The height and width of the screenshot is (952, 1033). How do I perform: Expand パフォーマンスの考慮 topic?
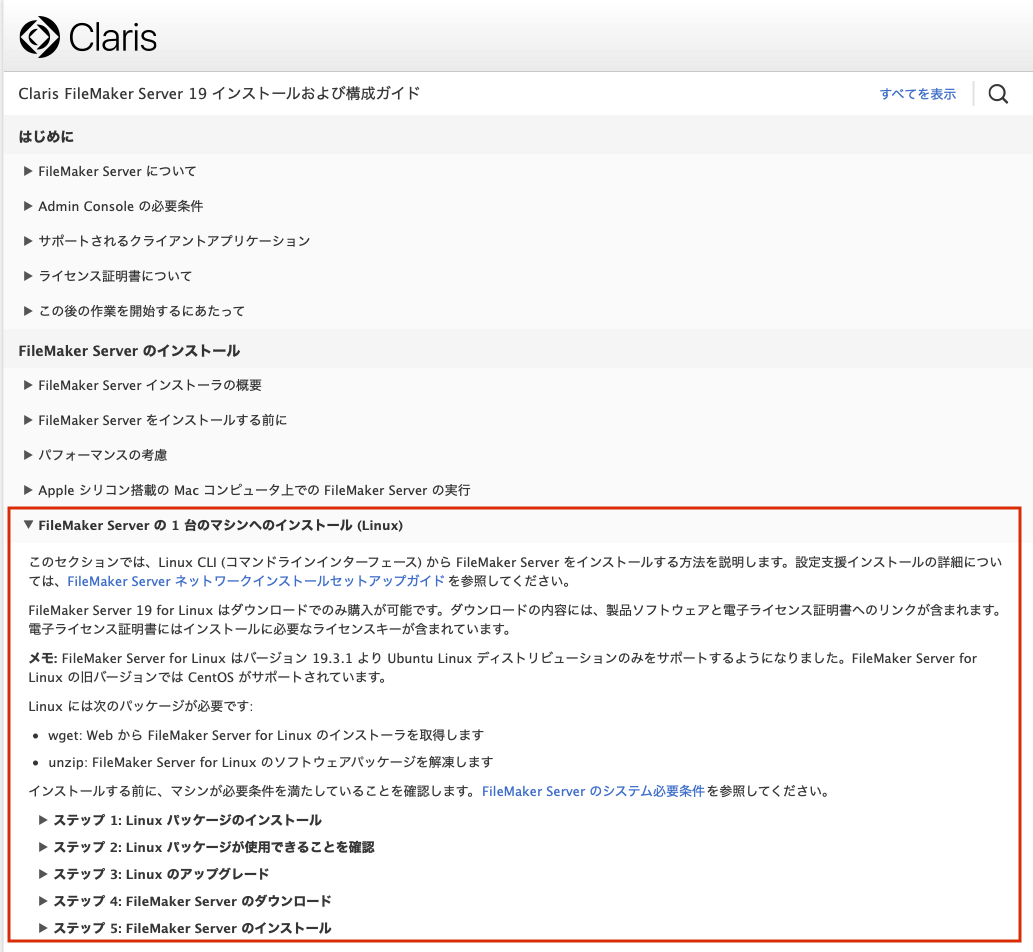pyautogui.click(x=102, y=455)
